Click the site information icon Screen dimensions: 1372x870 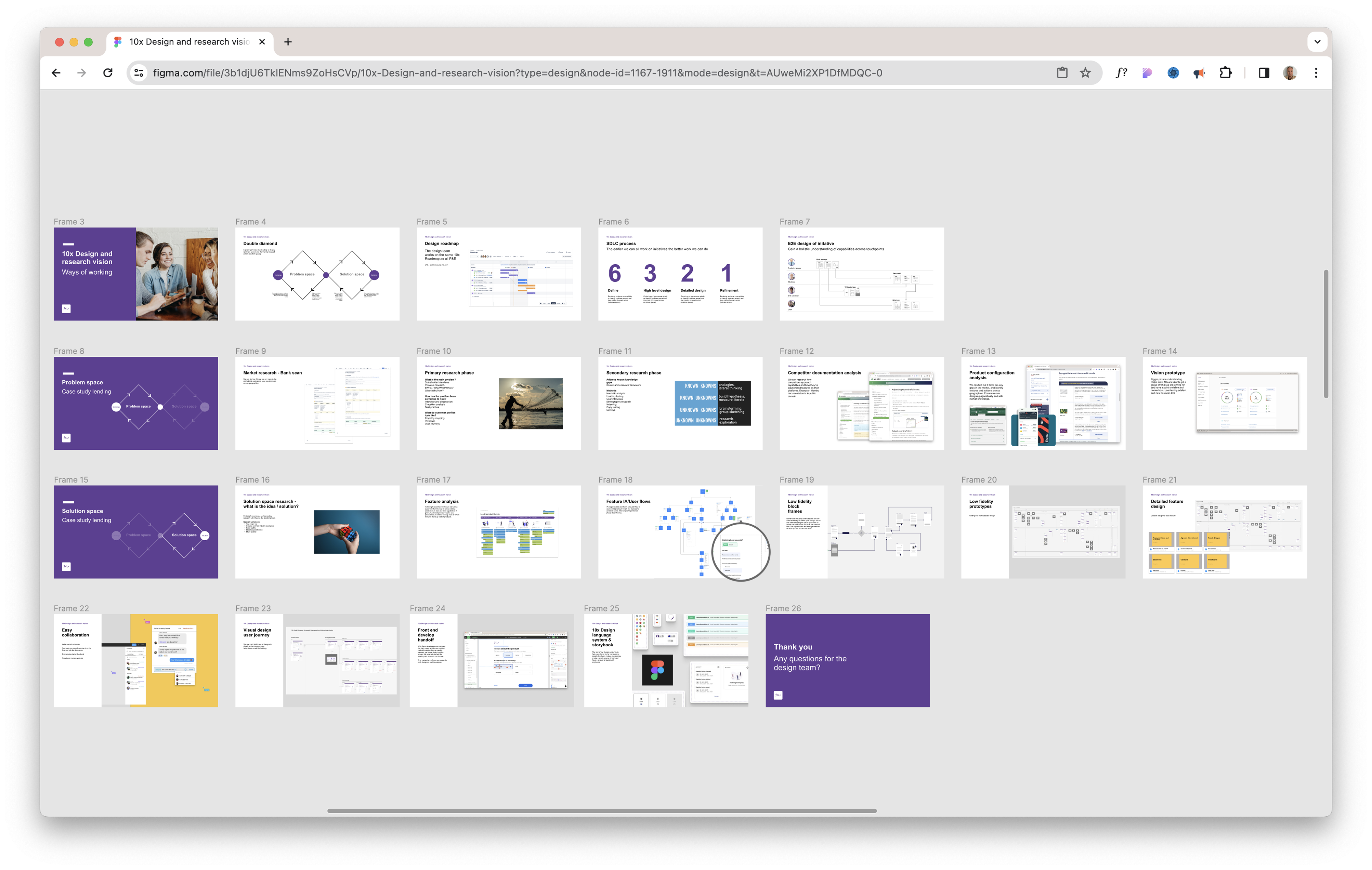[x=139, y=73]
